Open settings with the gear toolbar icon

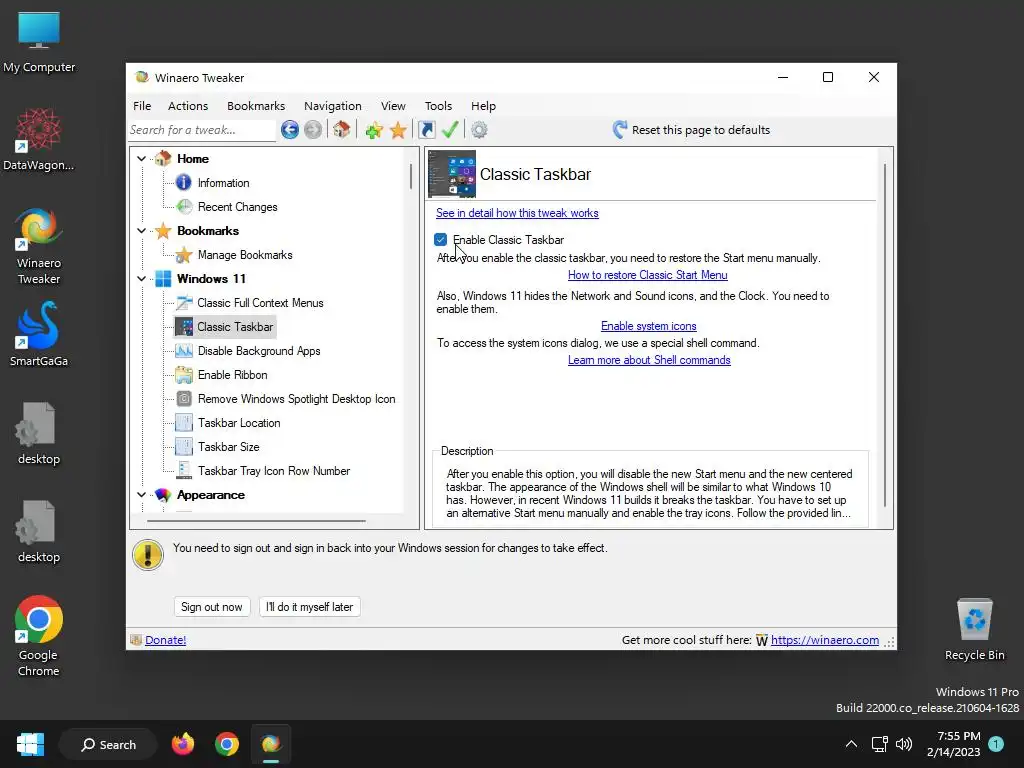click(479, 130)
